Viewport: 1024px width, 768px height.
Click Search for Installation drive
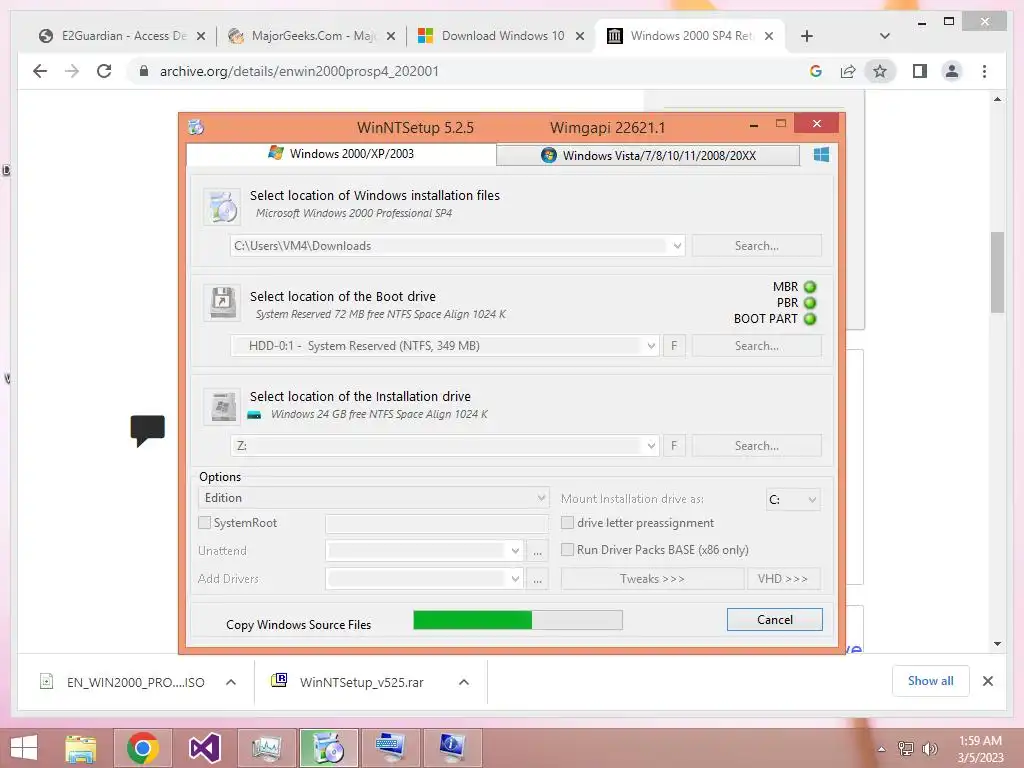[756, 445]
